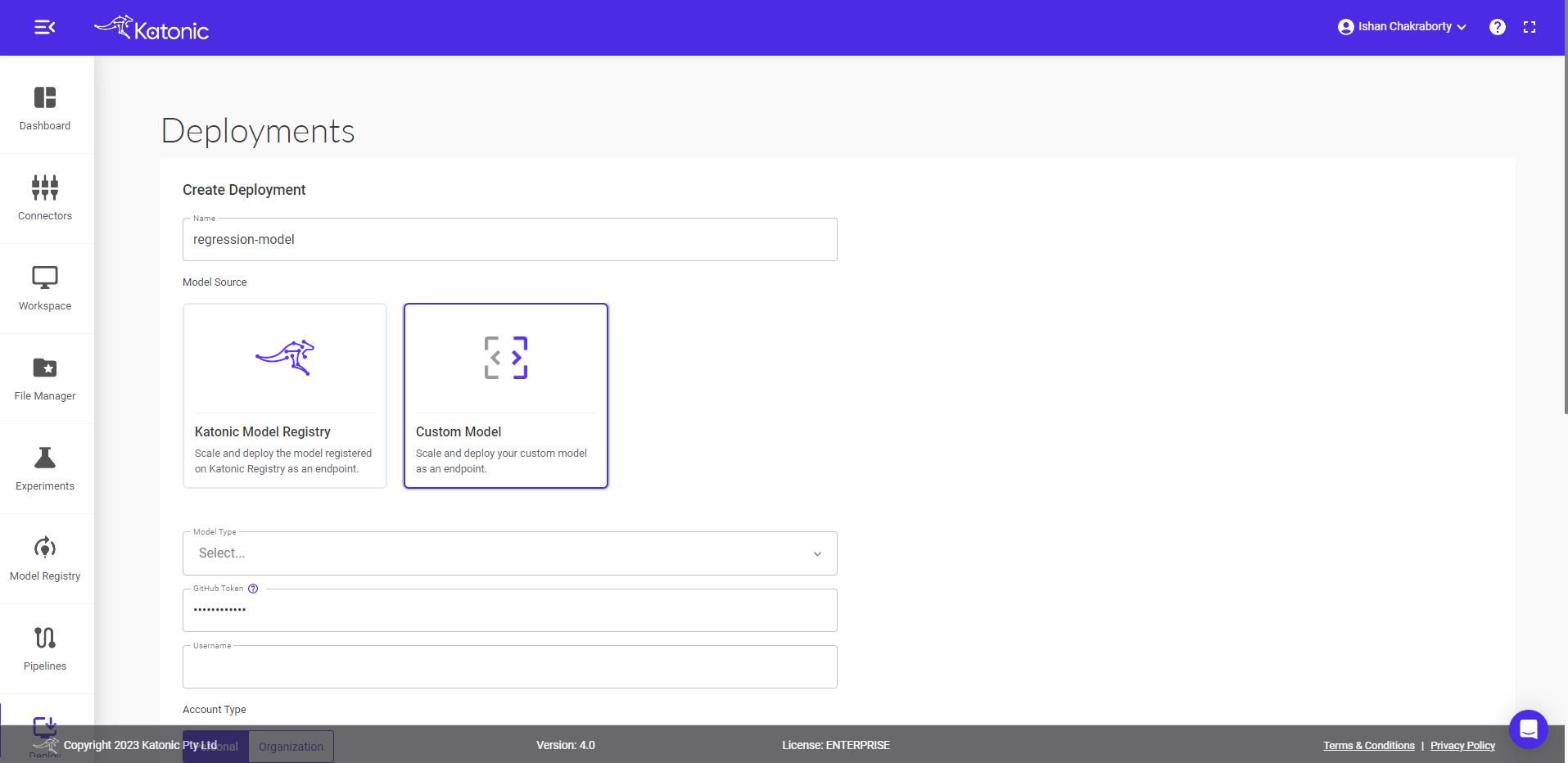
Task: Click the Create Deployment heading
Action: [x=244, y=190]
